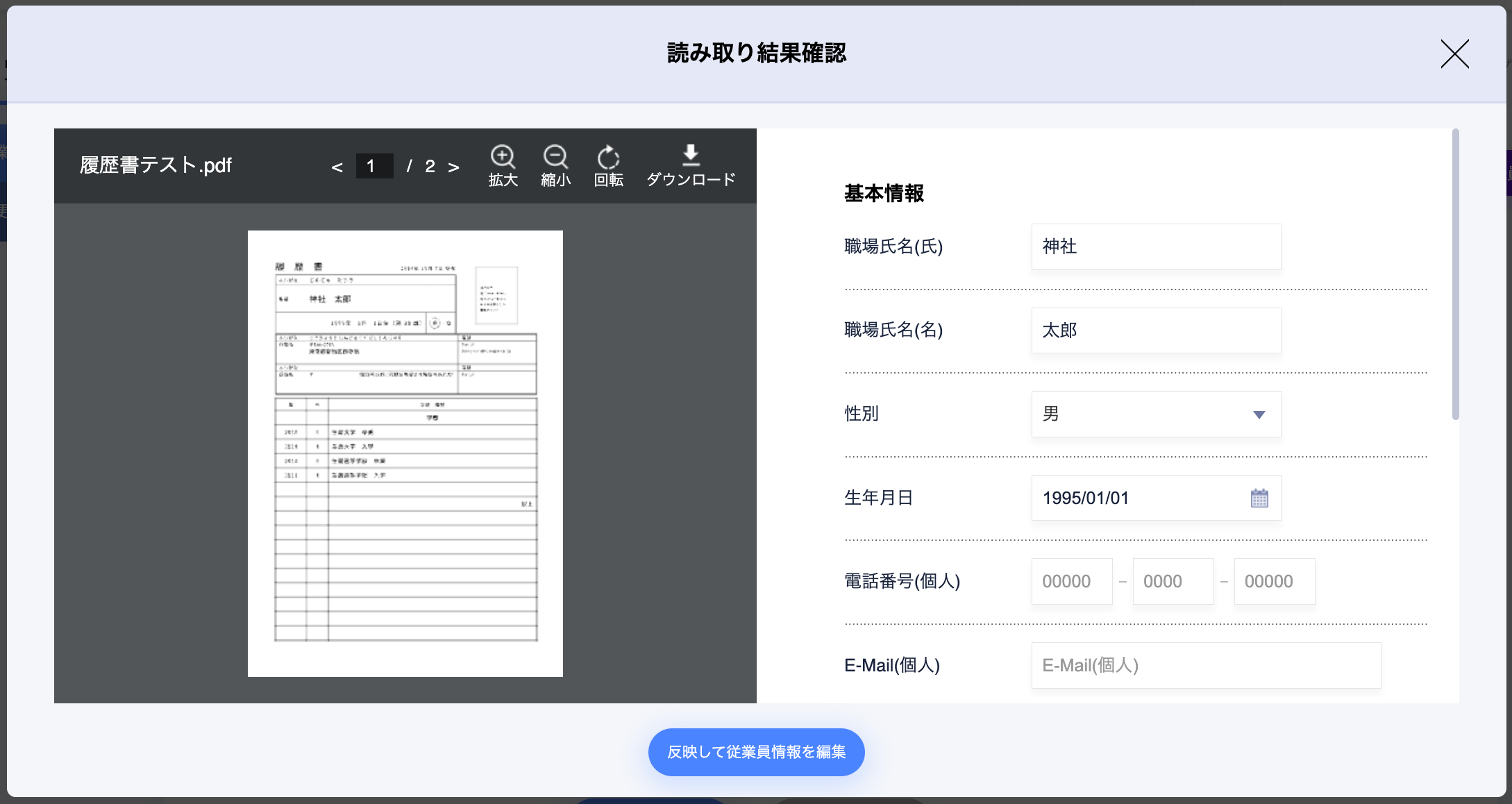Click last 電話番号(個人) input box
This screenshot has height=804, width=1512.
(x=1274, y=581)
